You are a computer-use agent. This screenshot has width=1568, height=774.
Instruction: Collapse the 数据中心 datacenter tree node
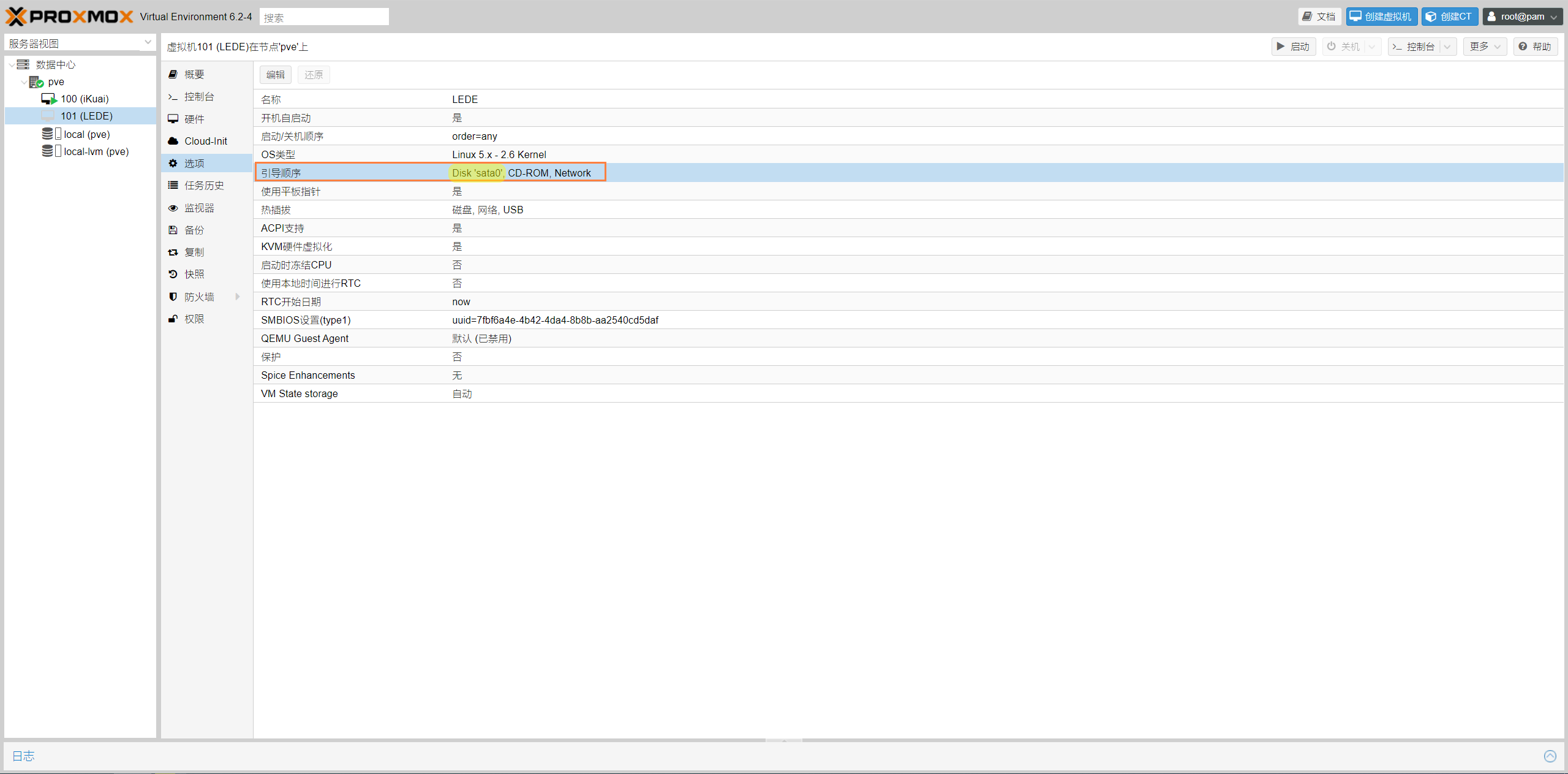[x=12, y=65]
